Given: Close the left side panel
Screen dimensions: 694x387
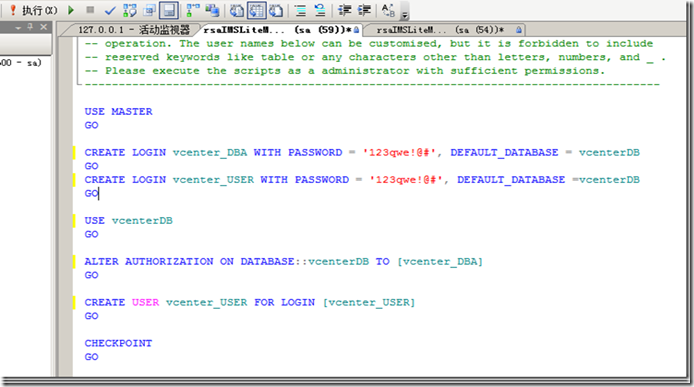Looking at the screenshot, I should coord(43,27).
